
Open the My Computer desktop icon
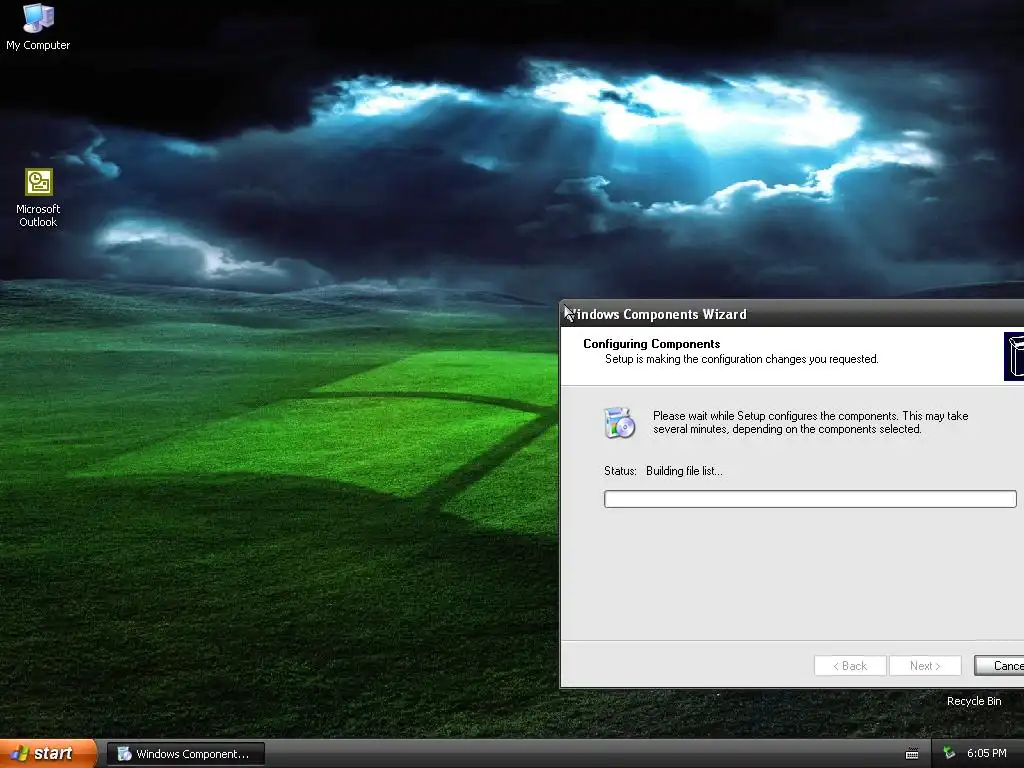[38, 26]
